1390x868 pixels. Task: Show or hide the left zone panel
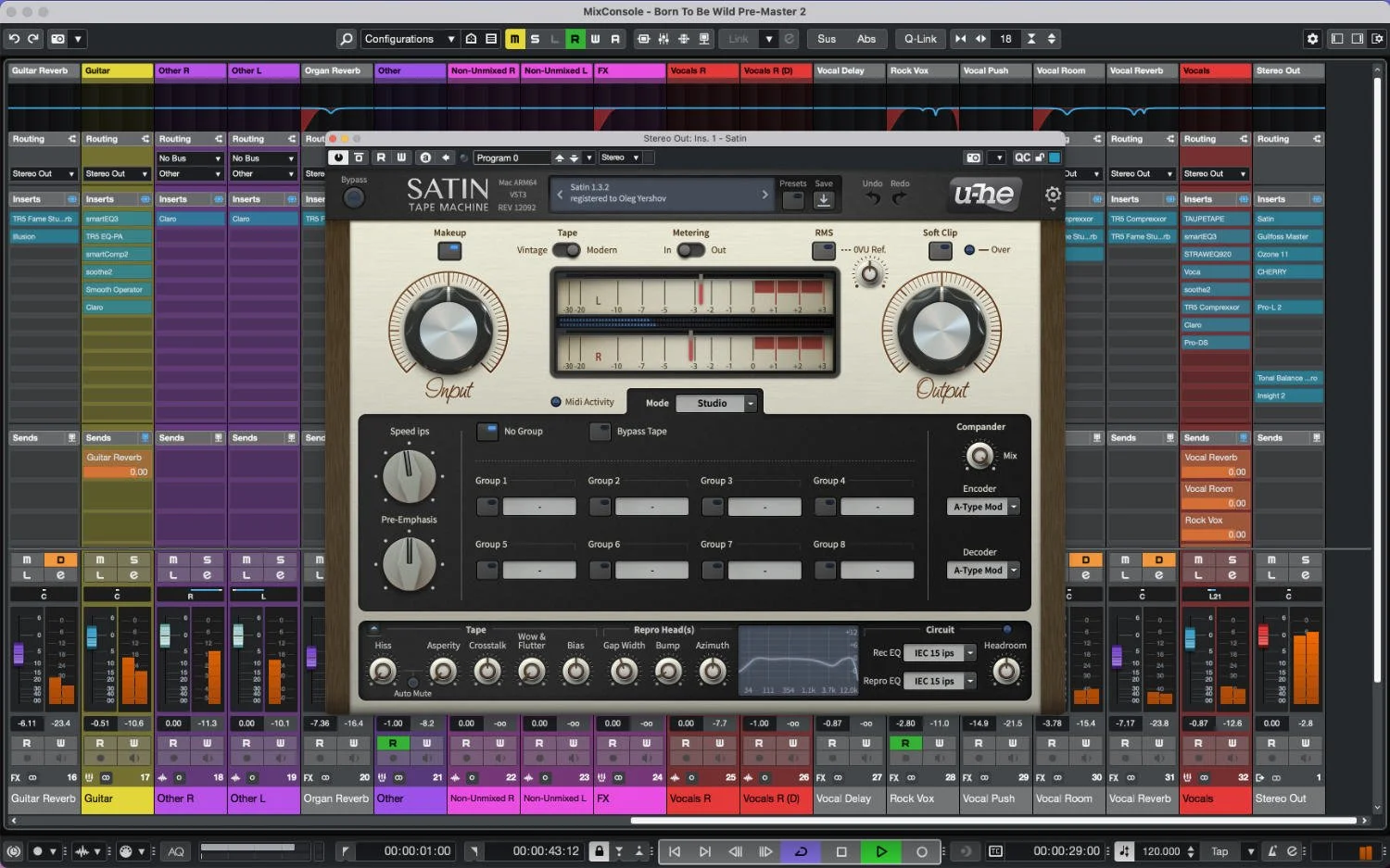[x=1337, y=39]
